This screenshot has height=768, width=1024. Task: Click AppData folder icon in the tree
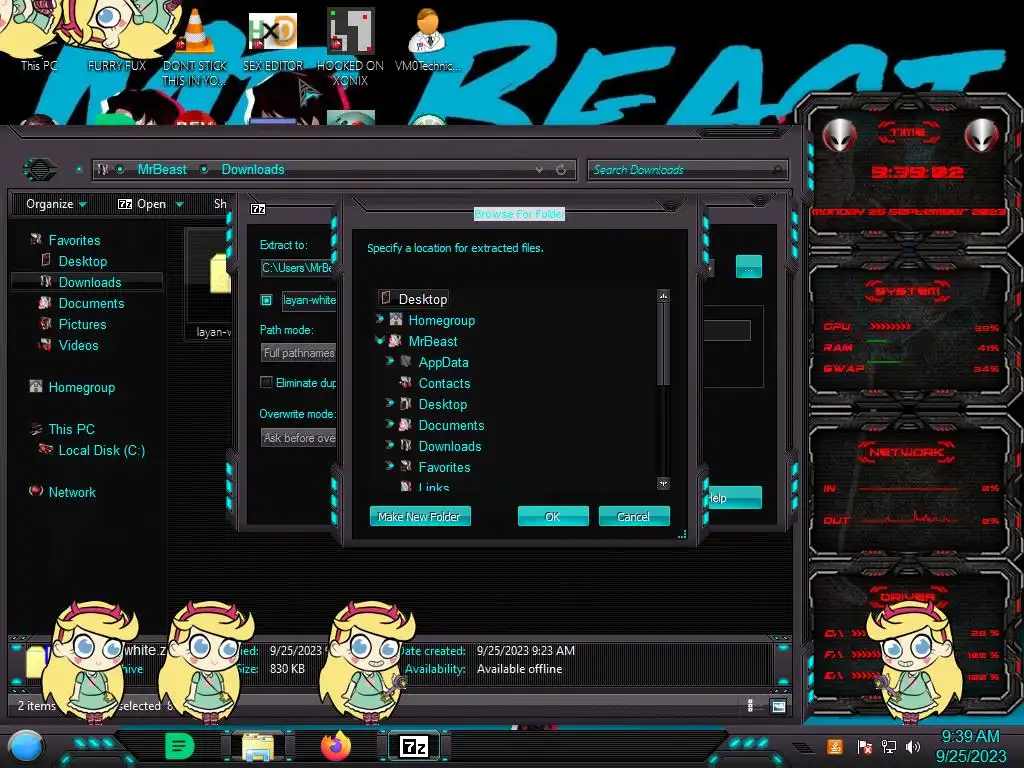pyautogui.click(x=406, y=361)
